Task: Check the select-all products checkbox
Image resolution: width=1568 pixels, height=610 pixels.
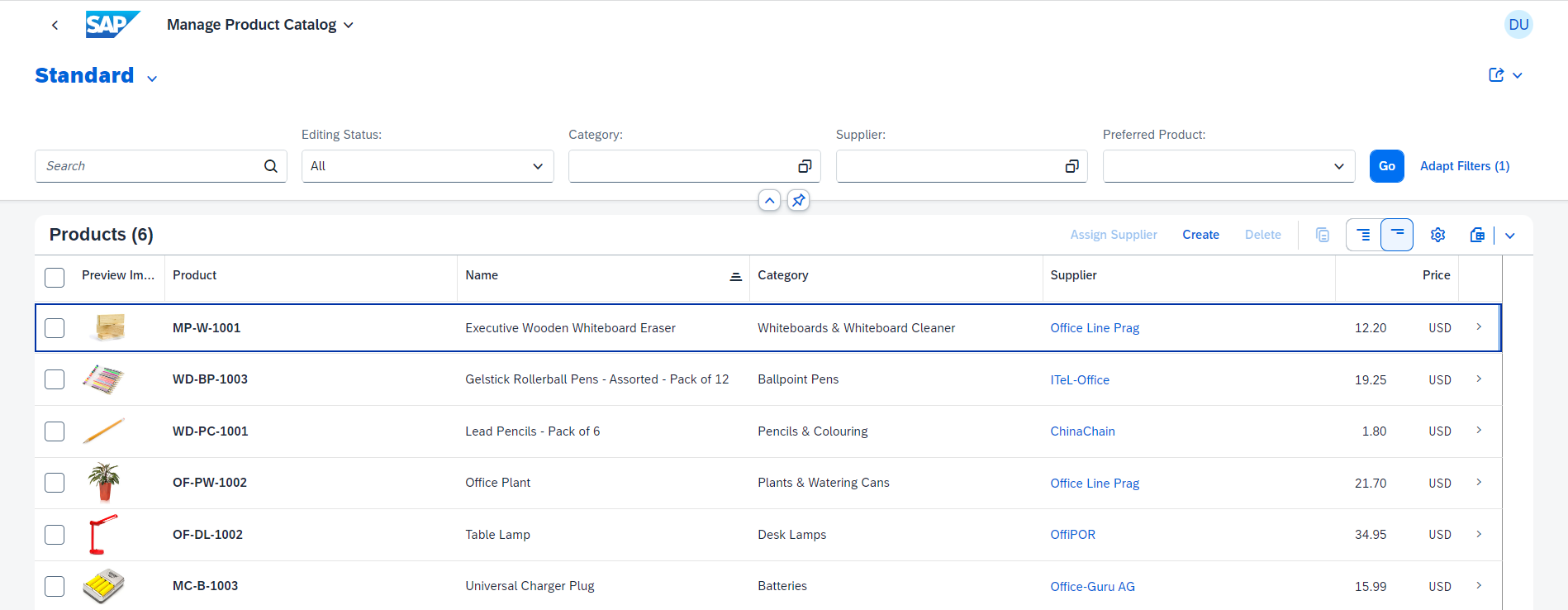Action: pyautogui.click(x=55, y=278)
